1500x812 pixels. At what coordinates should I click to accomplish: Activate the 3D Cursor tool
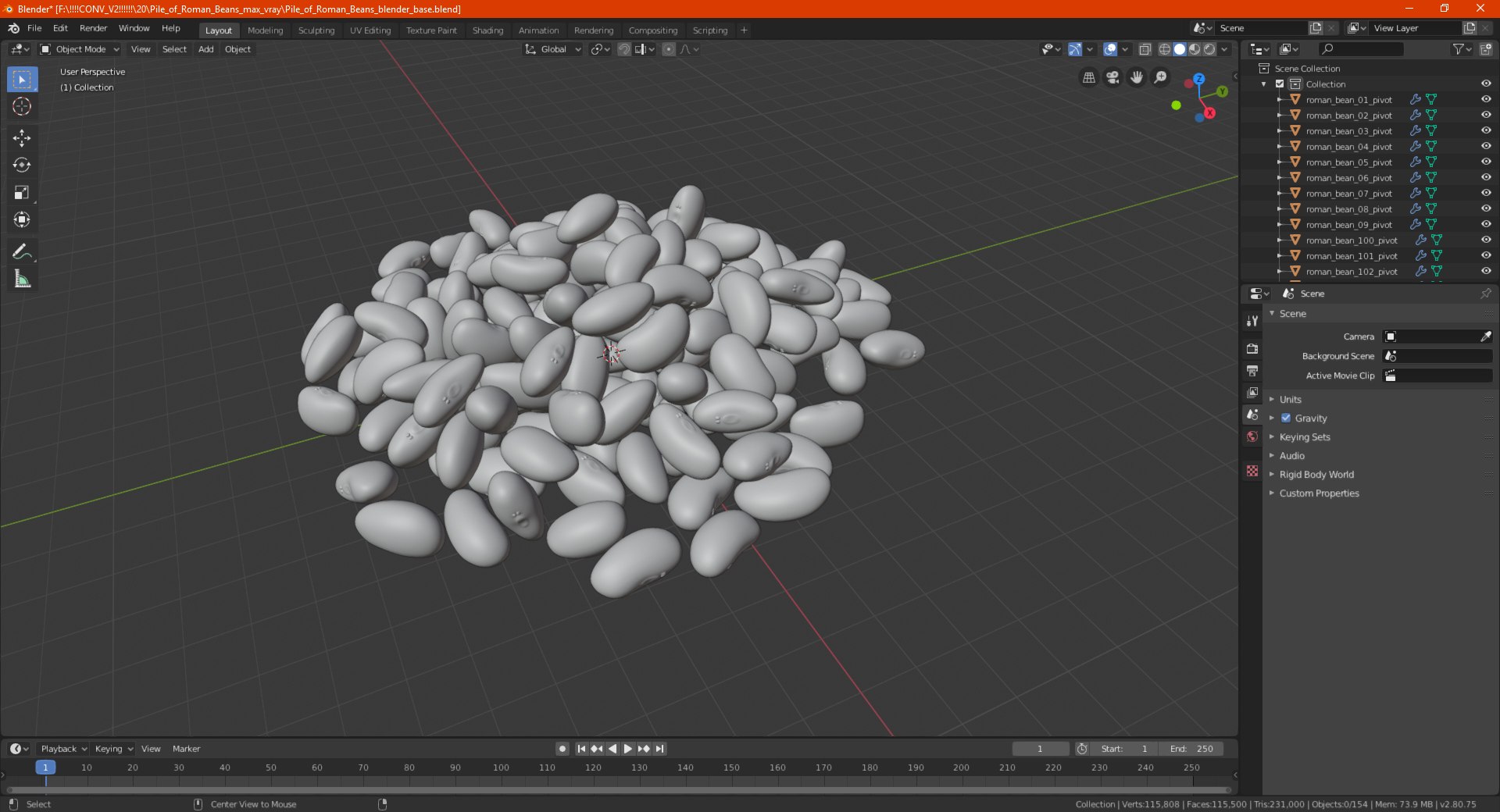22,106
